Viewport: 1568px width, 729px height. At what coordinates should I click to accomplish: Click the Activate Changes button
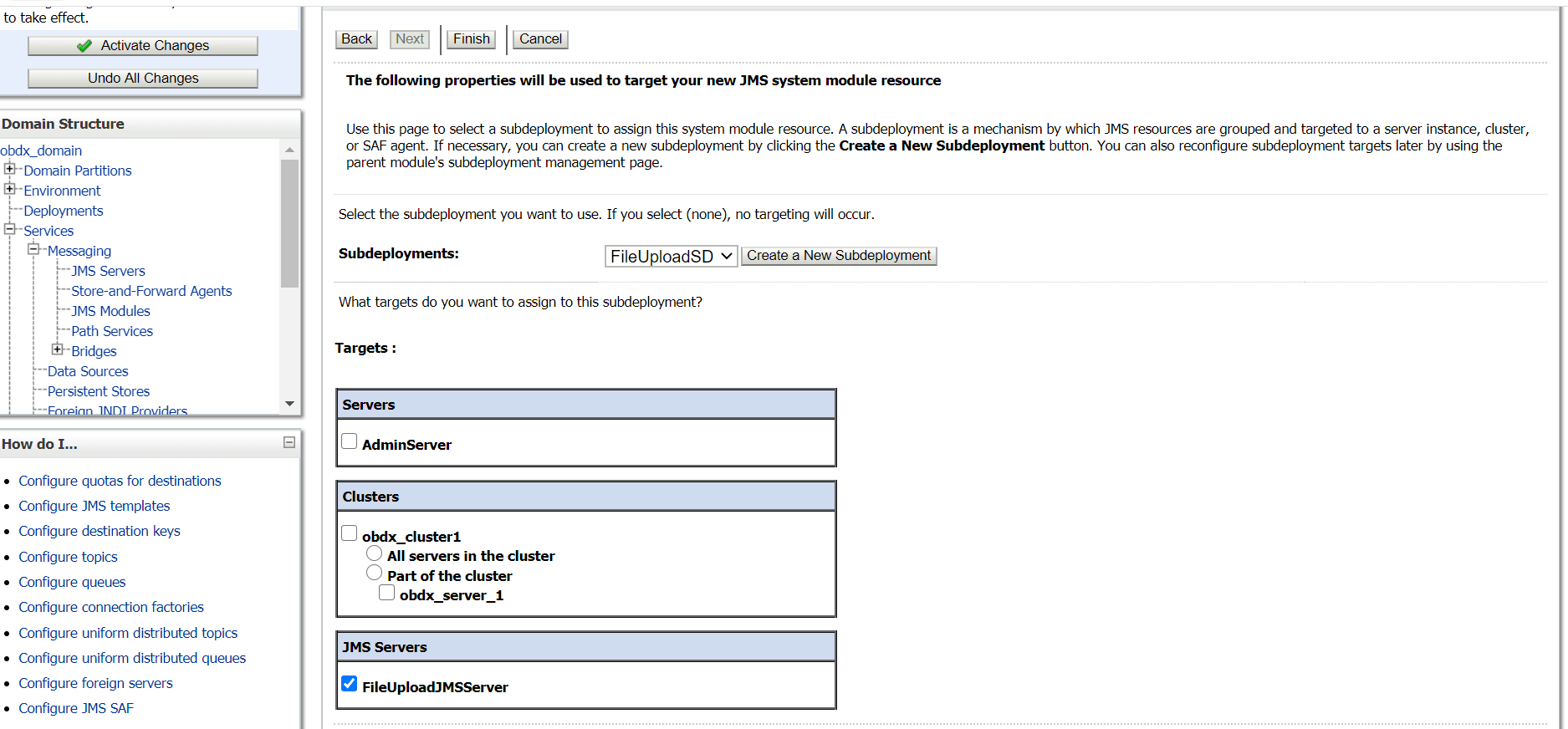143,46
